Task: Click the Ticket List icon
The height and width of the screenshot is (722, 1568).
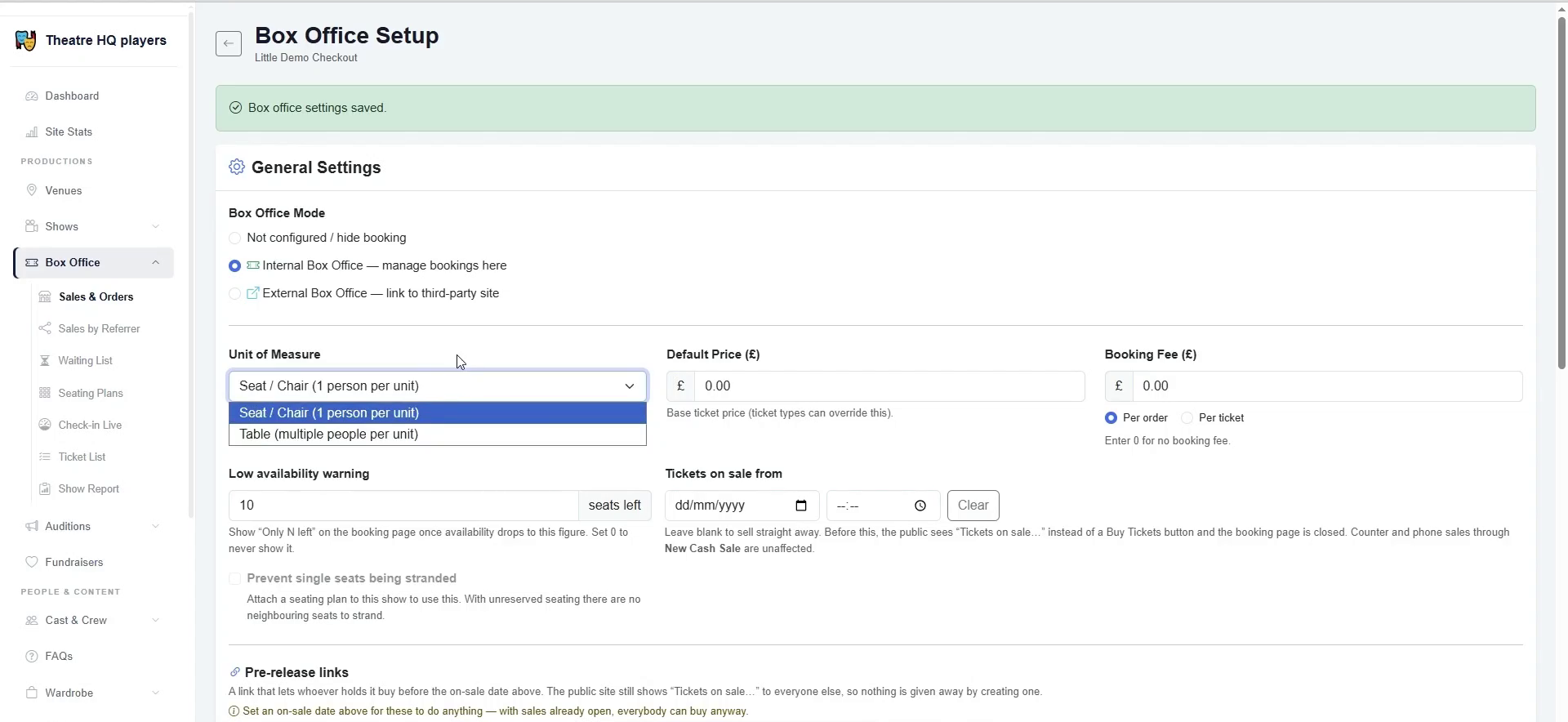Action: coord(45,457)
